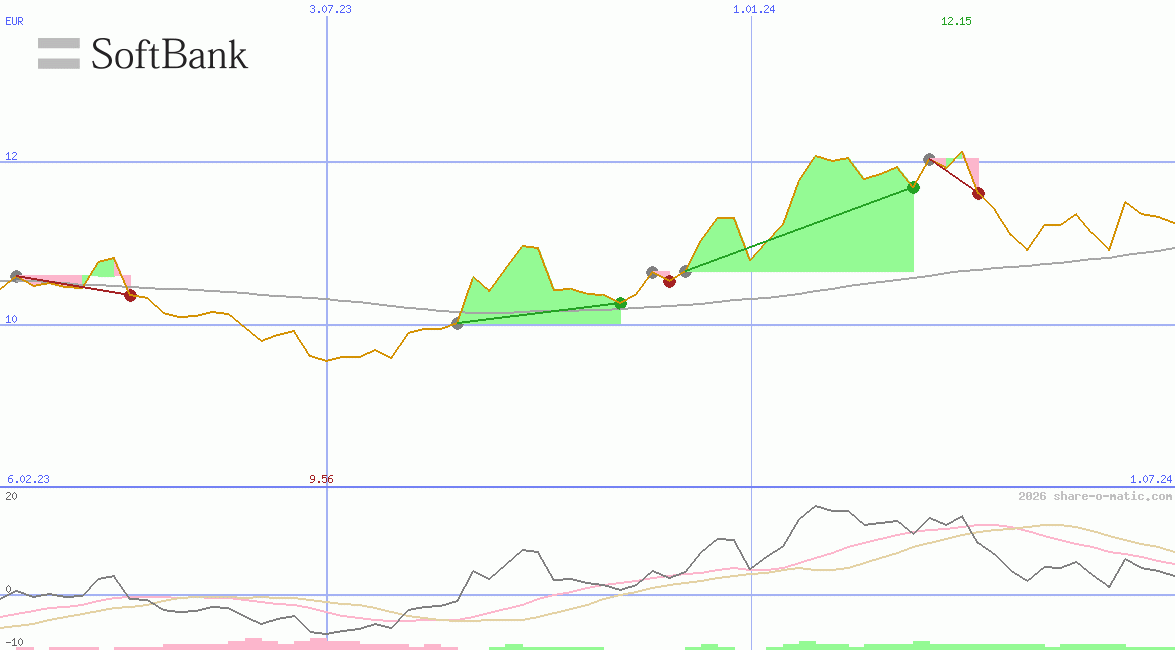Image resolution: width=1175 pixels, height=650 pixels.
Task: Click the 9.56 low price label
Action: coord(322,479)
